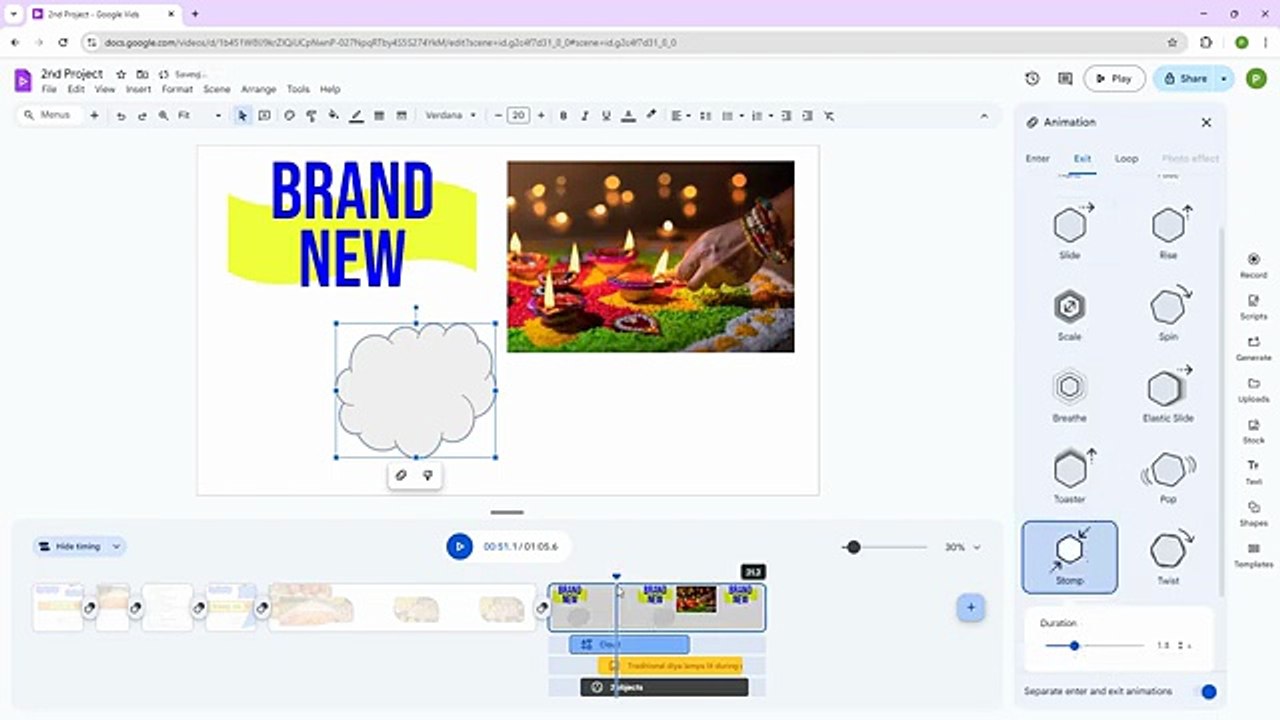Open the Uploads side panel
This screenshot has width=1280, height=720.
point(1253,389)
